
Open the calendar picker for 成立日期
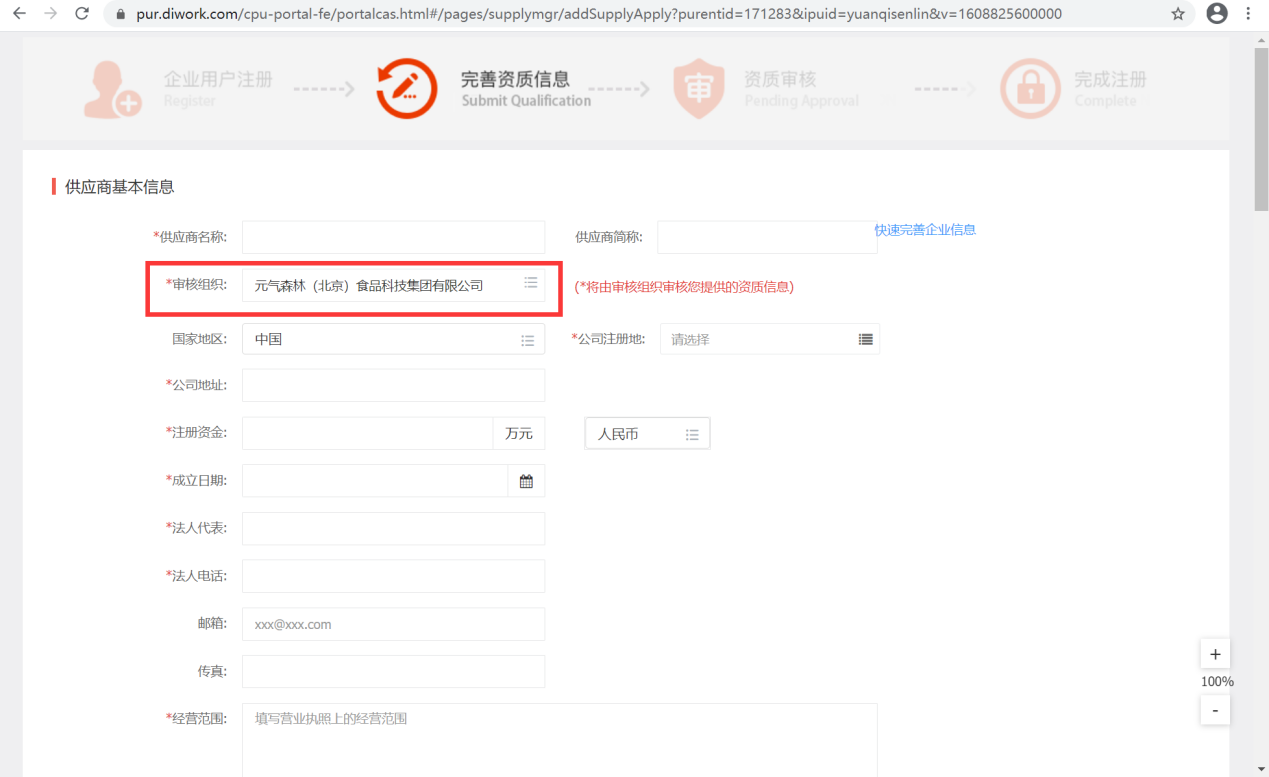(x=526, y=481)
